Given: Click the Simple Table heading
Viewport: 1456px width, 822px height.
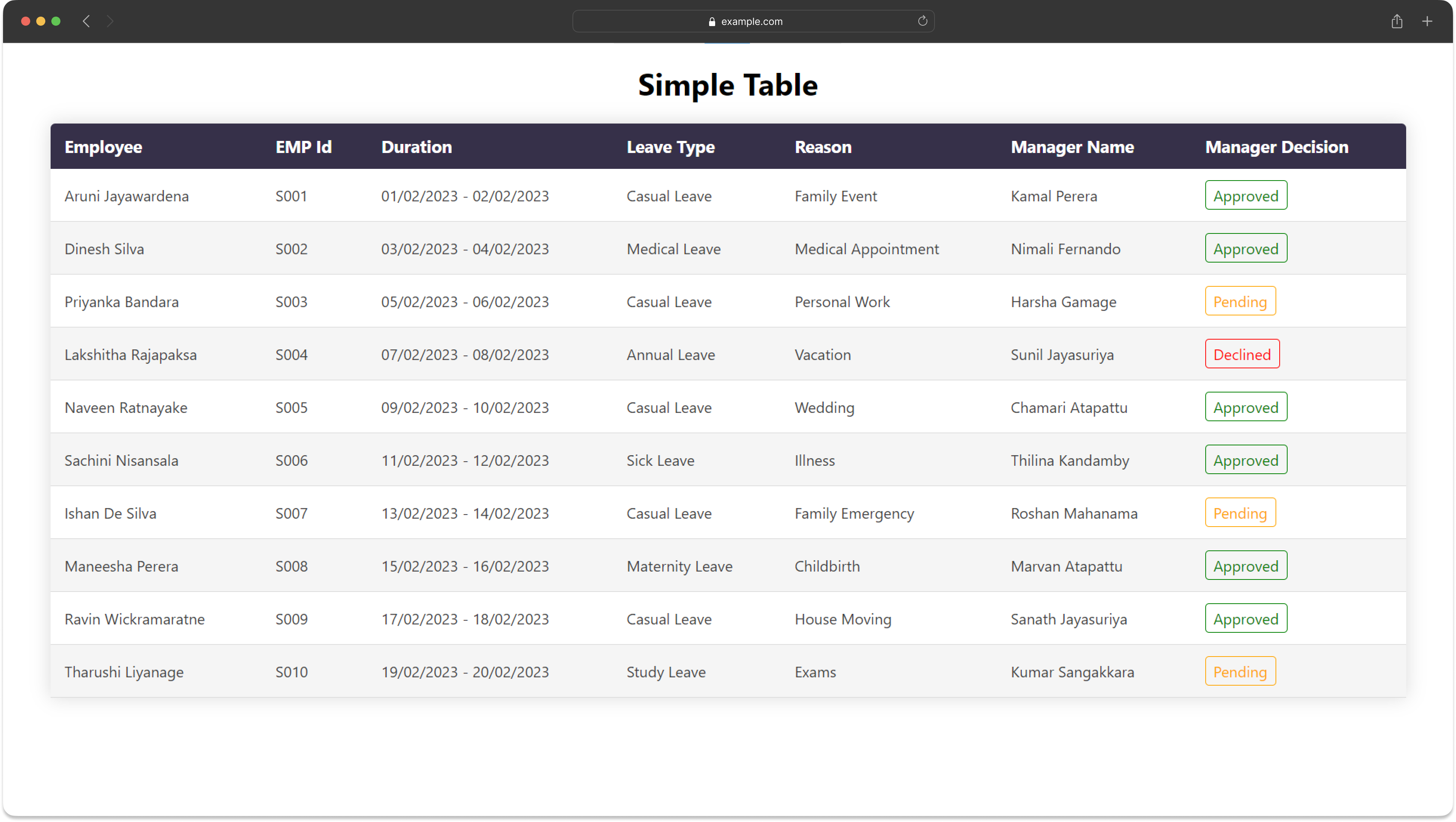Looking at the screenshot, I should (728, 85).
